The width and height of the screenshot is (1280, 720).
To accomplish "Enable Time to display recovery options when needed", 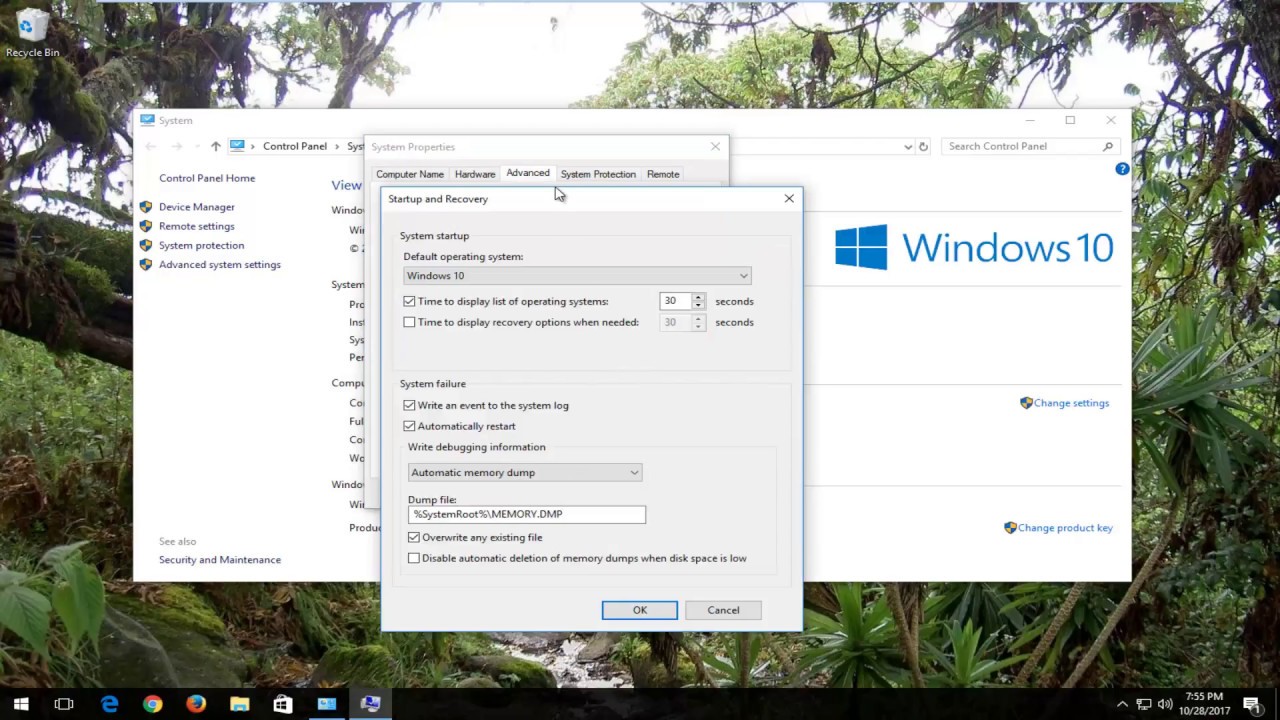I will coord(409,322).
